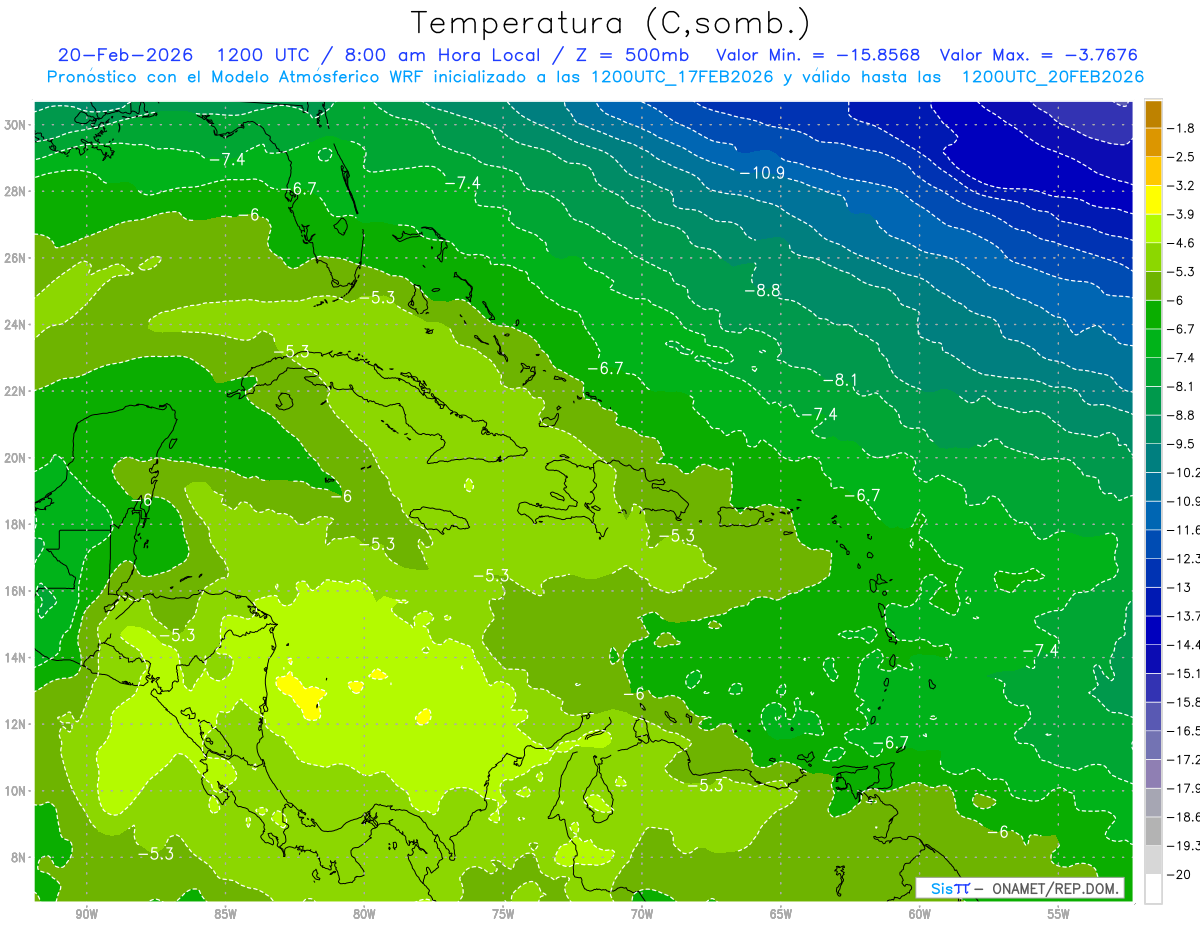
Task: Click the '-3.2' value in the color legend
Action: click(1181, 185)
